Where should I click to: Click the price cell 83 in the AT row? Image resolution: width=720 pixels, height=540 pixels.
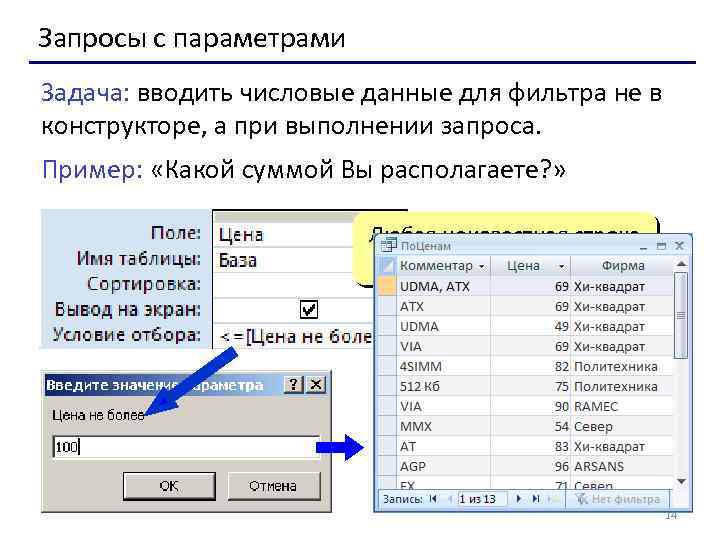(531, 446)
